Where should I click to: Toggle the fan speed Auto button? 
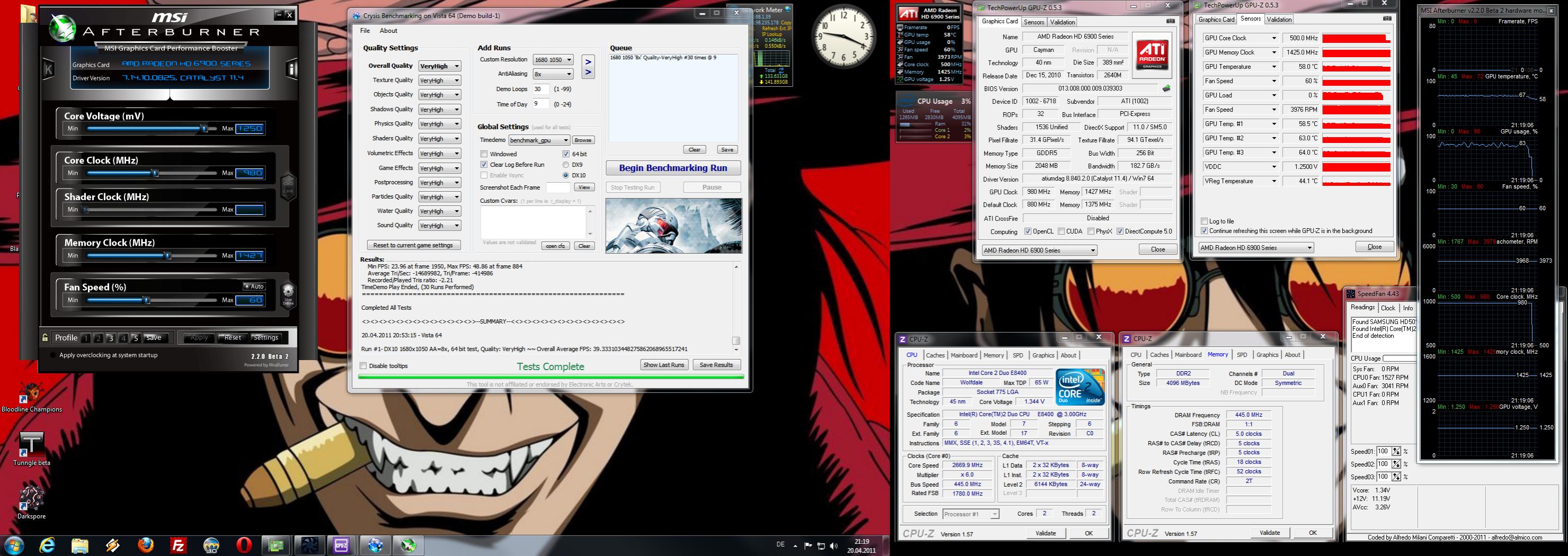(254, 286)
